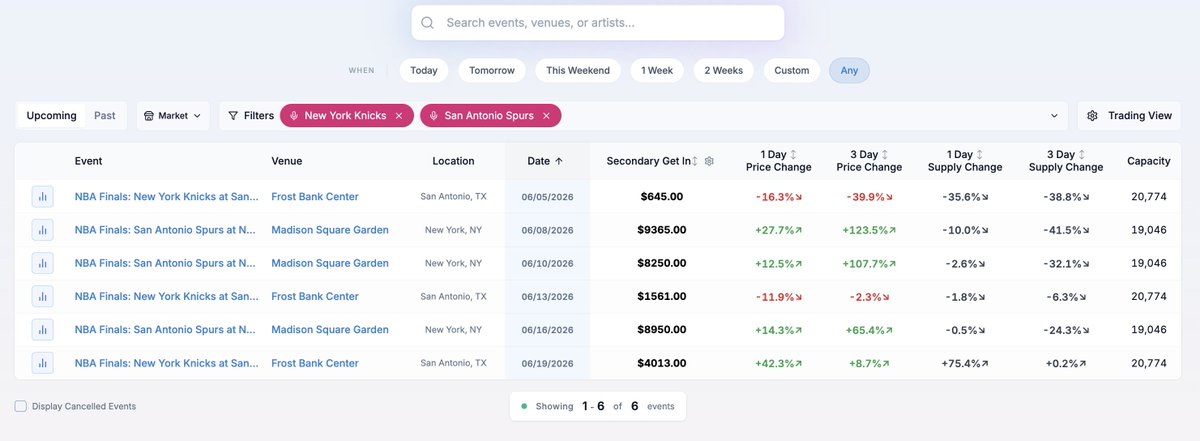The width and height of the screenshot is (1200, 441).
Task: Open Frost Bank Center link in 06/05/2026 row
Action: pyautogui.click(x=315, y=197)
